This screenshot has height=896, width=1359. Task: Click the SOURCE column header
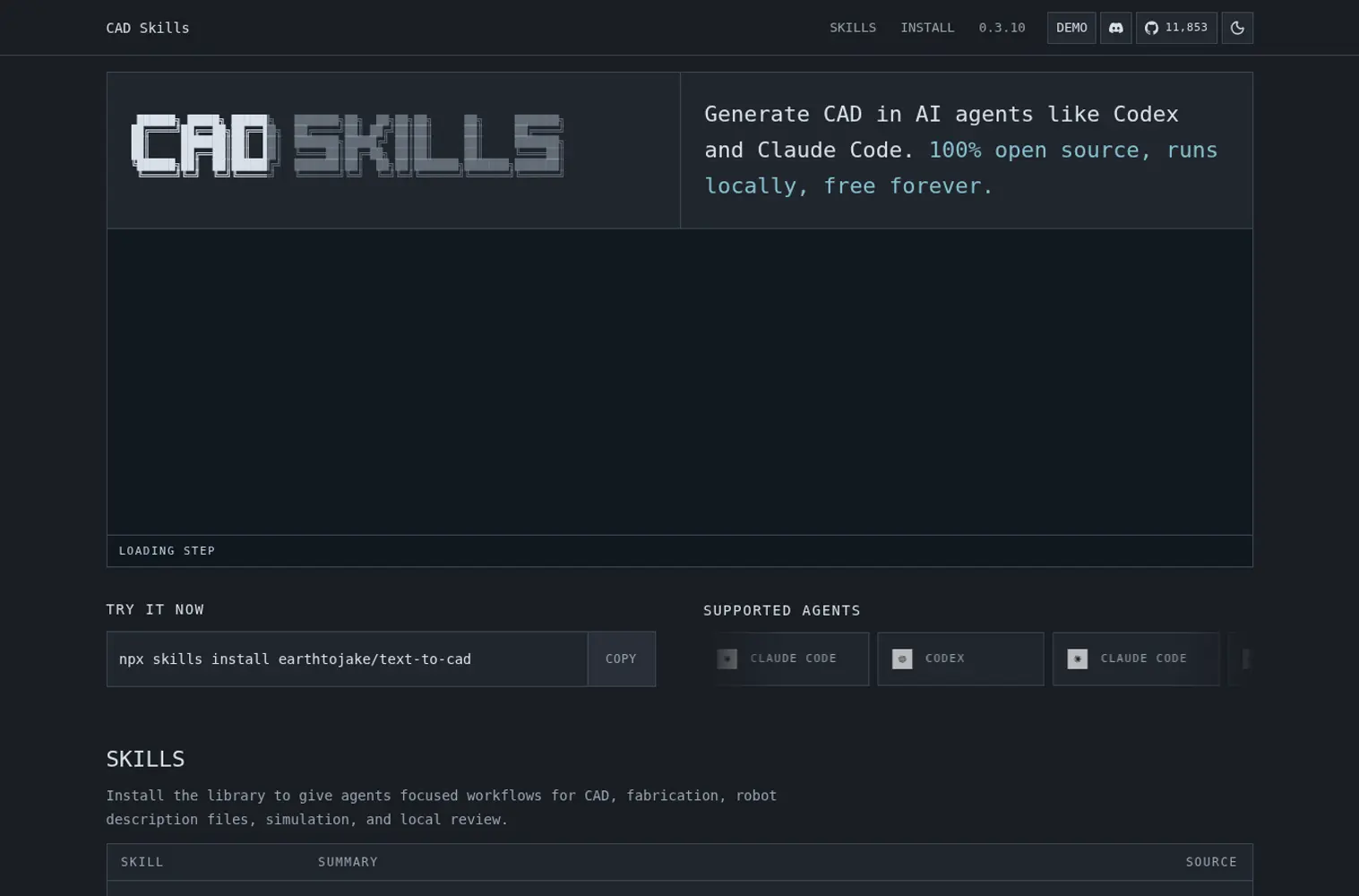[1211, 862]
